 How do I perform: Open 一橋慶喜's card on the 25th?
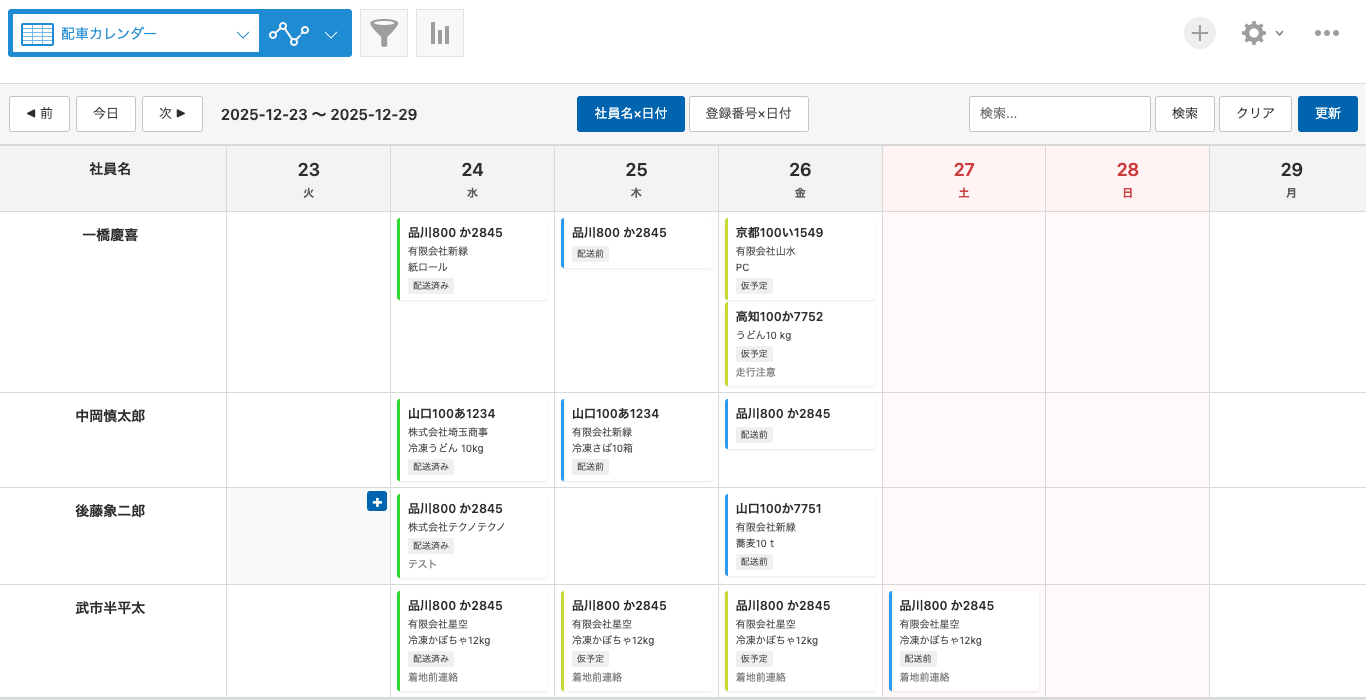point(637,243)
